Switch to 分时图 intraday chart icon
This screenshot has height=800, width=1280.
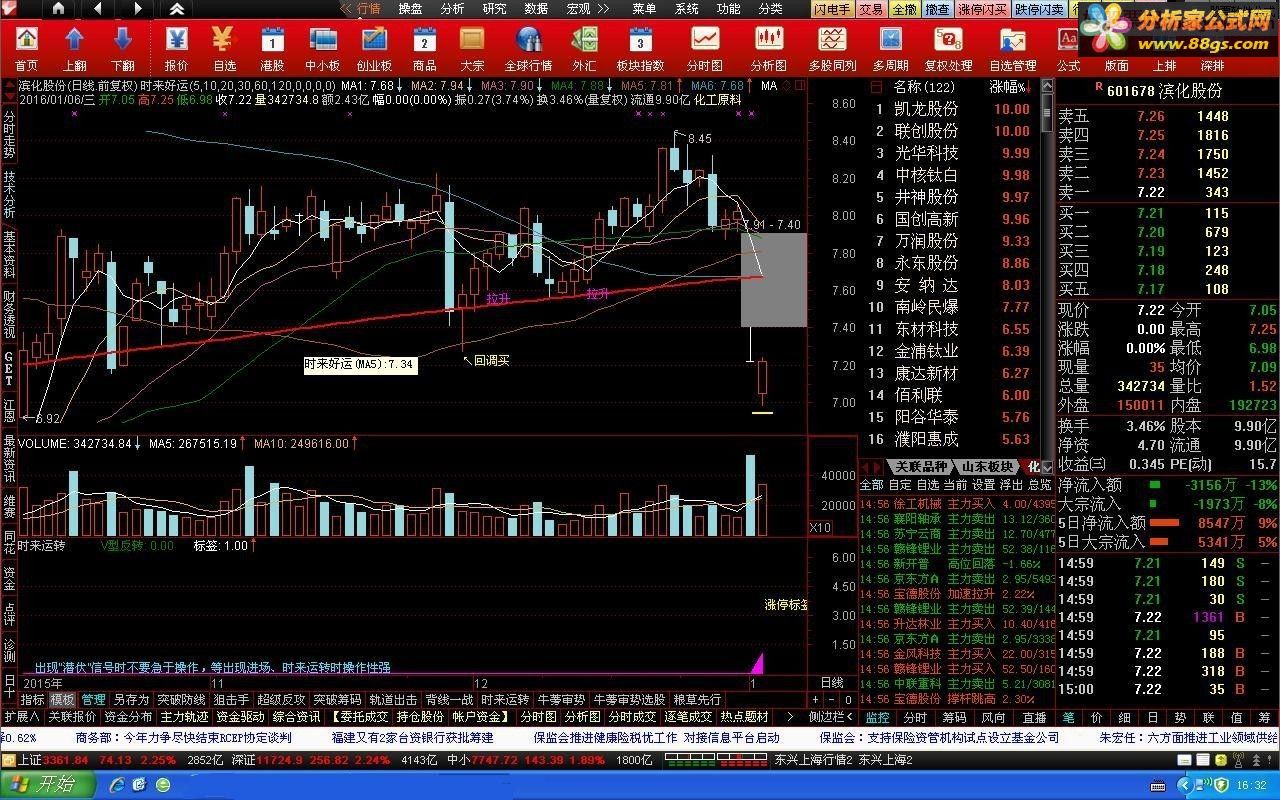tap(705, 48)
